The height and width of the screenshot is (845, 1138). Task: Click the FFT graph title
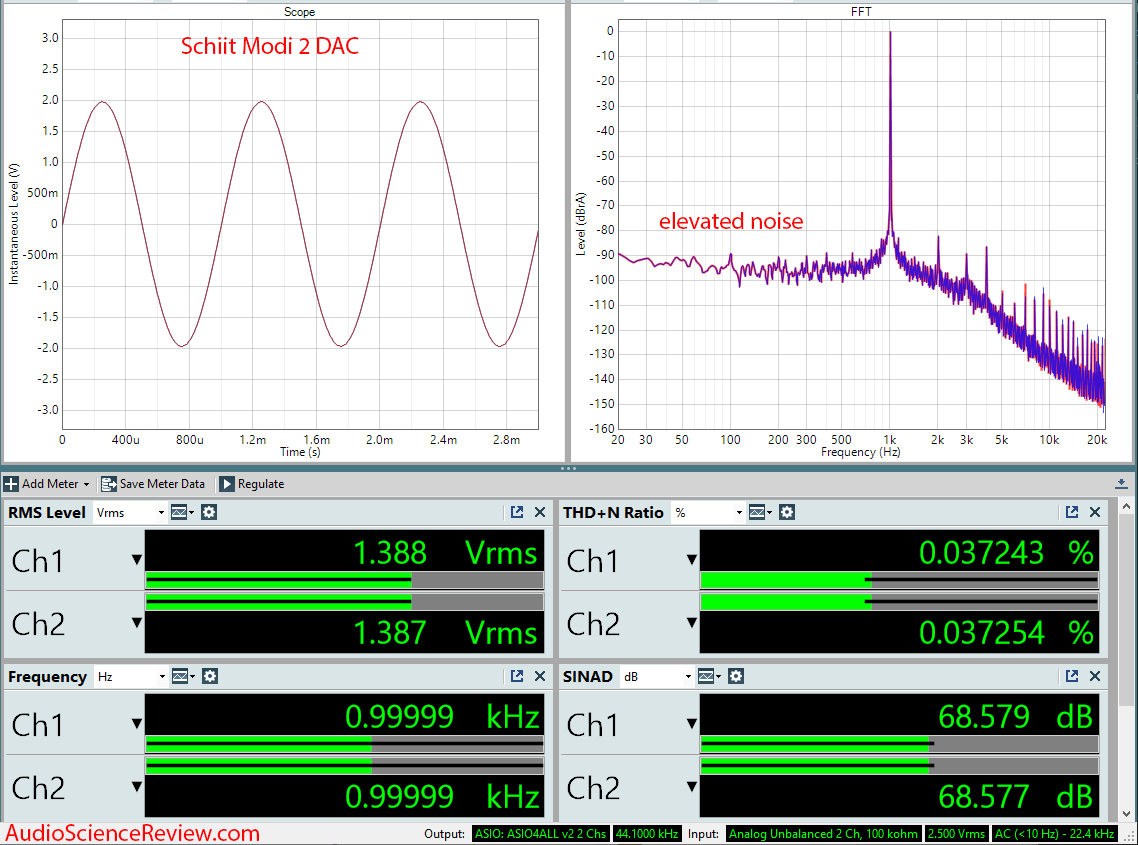(861, 12)
